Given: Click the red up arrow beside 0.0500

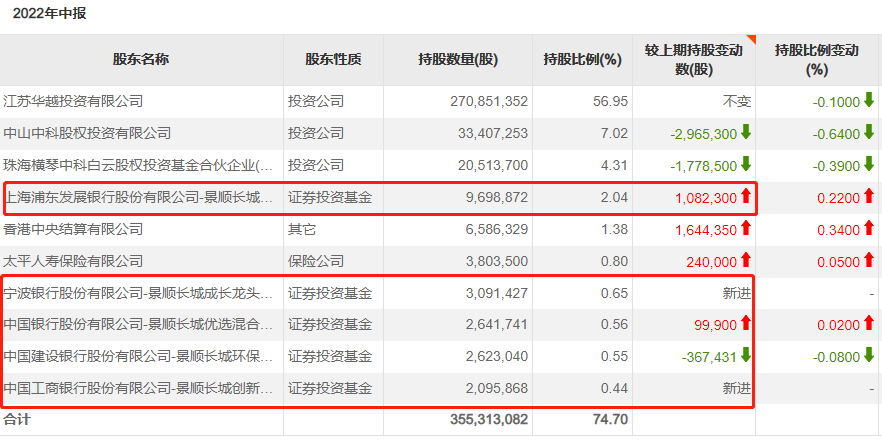Looking at the screenshot, I should point(869,260).
